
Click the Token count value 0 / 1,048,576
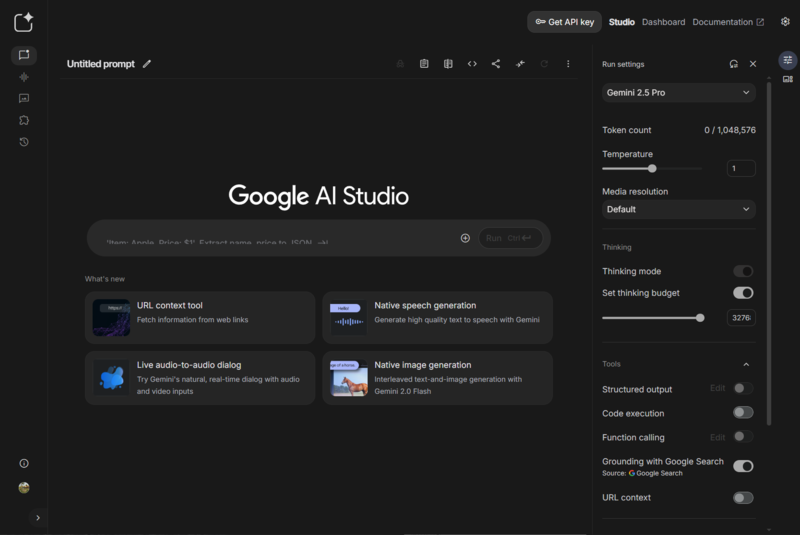click(x=730, y=130)
